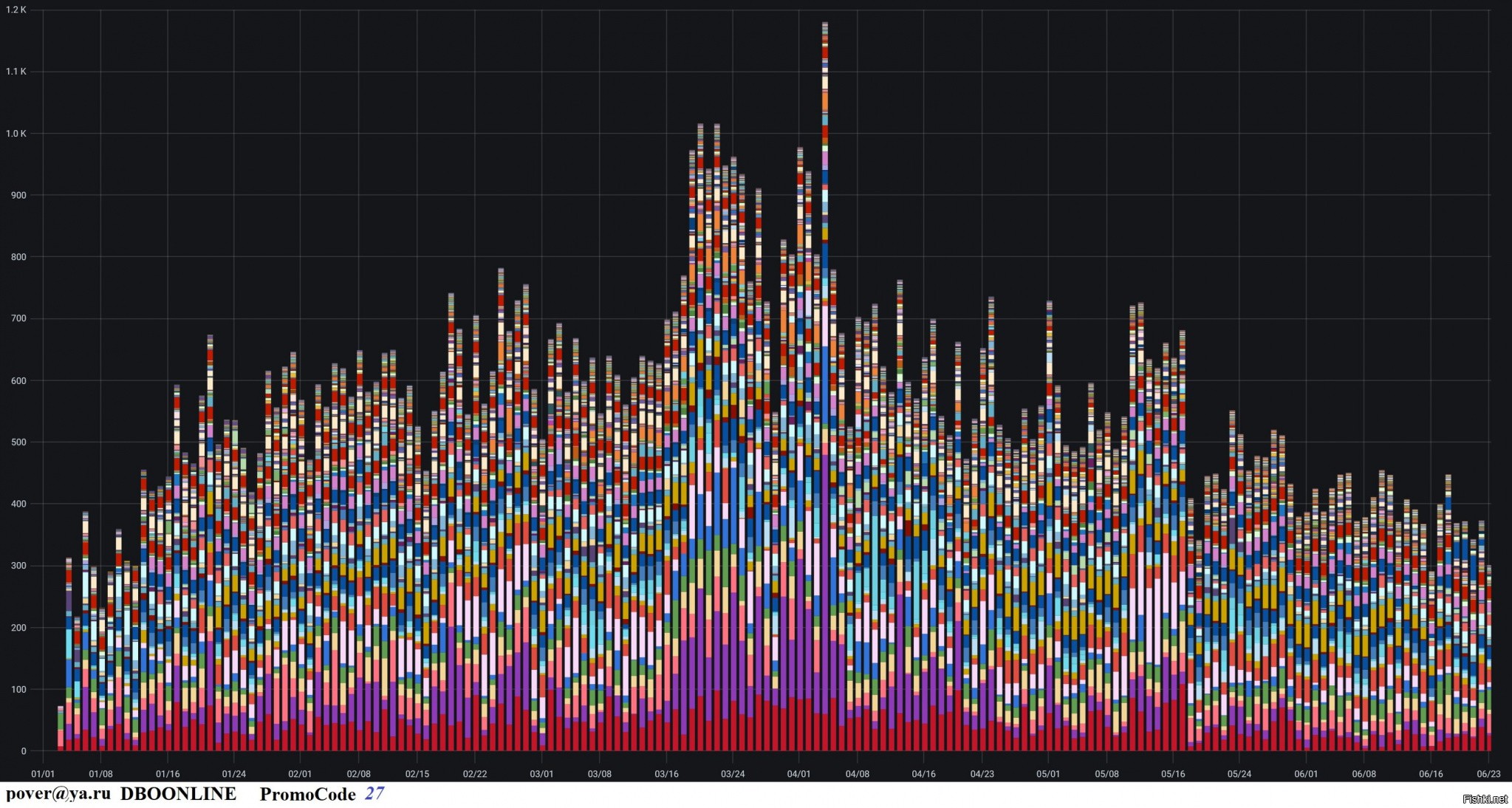Click the blue number 27

(x=374, y=794)
